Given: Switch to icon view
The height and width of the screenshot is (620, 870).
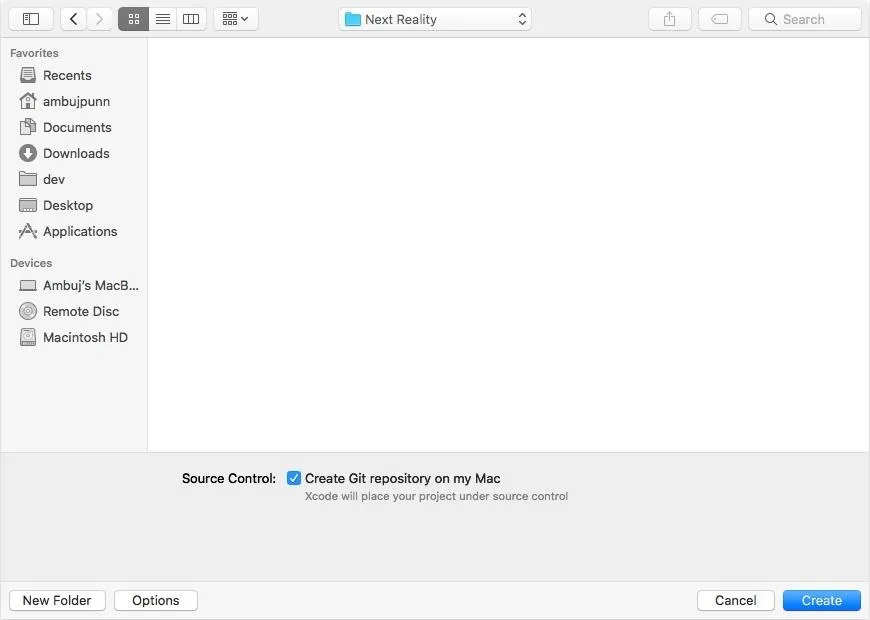Looking at the screenshot, I should tap(134, 19).
